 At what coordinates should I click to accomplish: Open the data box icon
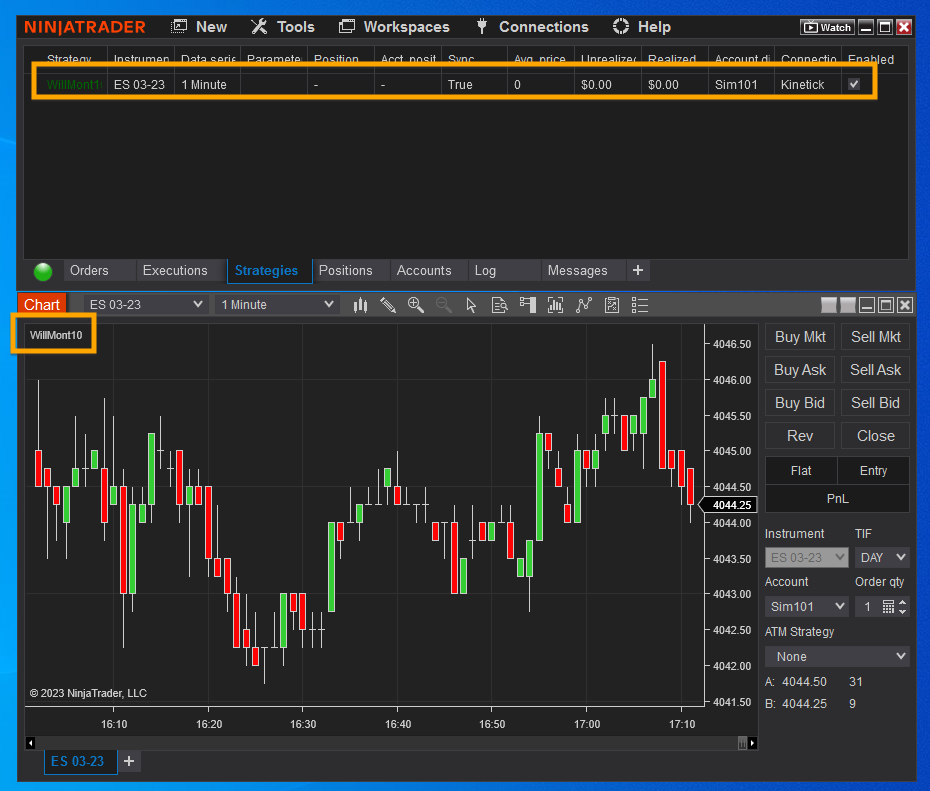[499, 305]
